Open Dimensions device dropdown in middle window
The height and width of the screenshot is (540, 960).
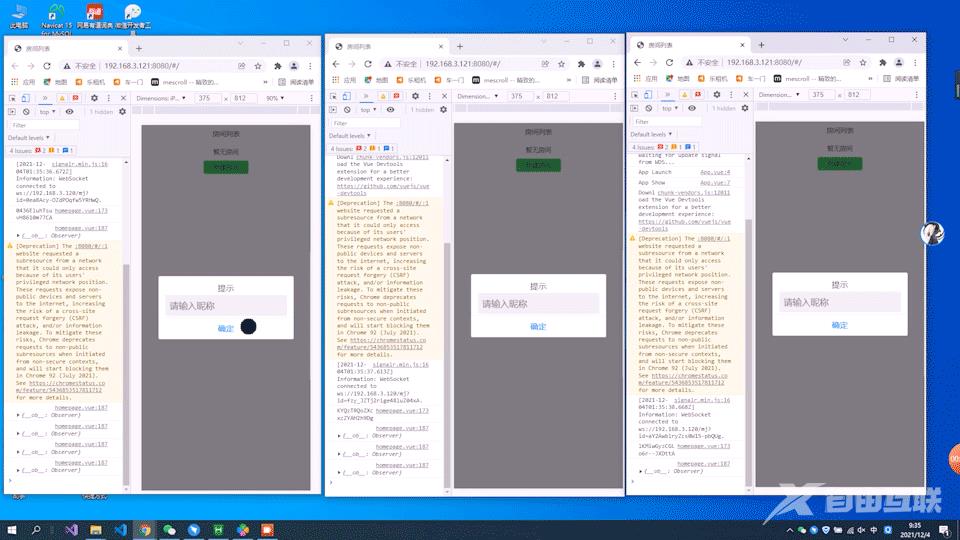(478, 96)
